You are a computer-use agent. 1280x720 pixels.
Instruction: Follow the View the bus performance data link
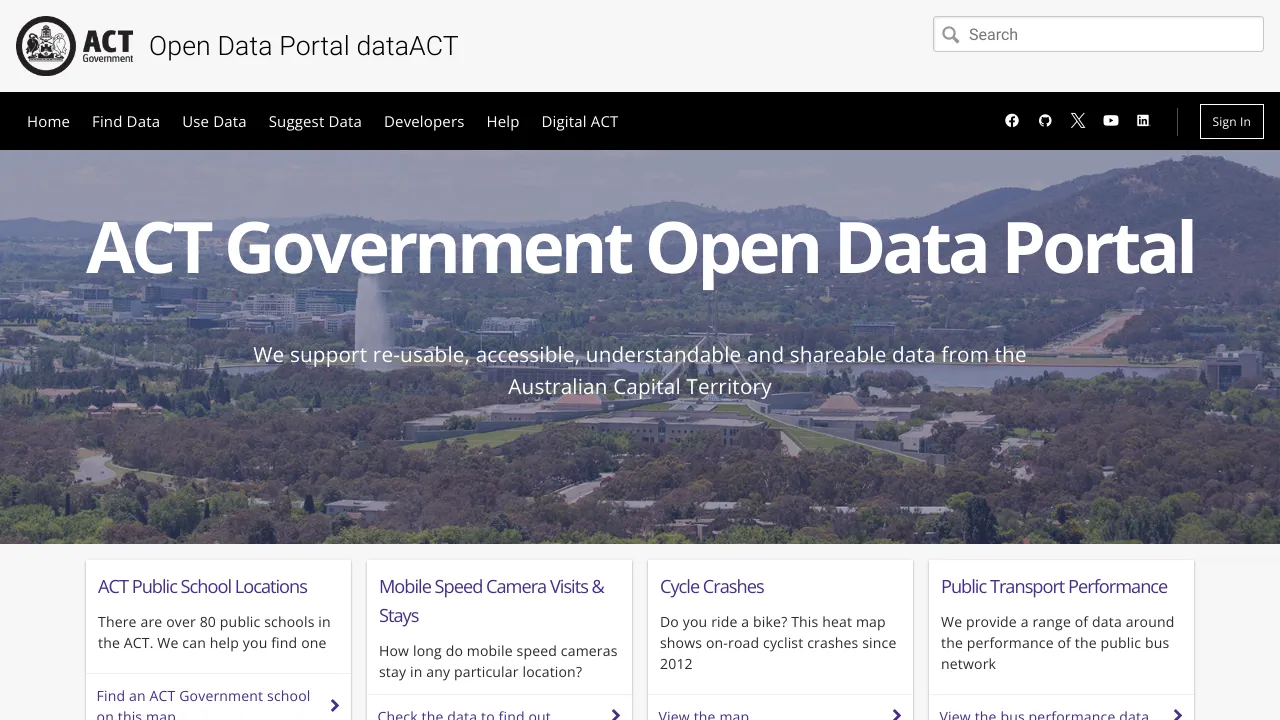(1044, 715)
